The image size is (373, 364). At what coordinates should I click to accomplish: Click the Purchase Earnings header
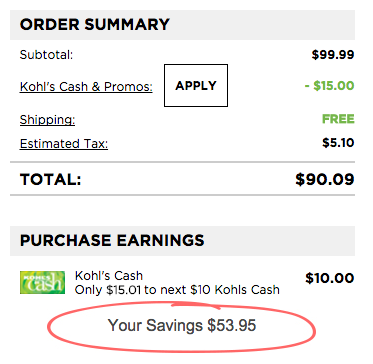point(182,241)
